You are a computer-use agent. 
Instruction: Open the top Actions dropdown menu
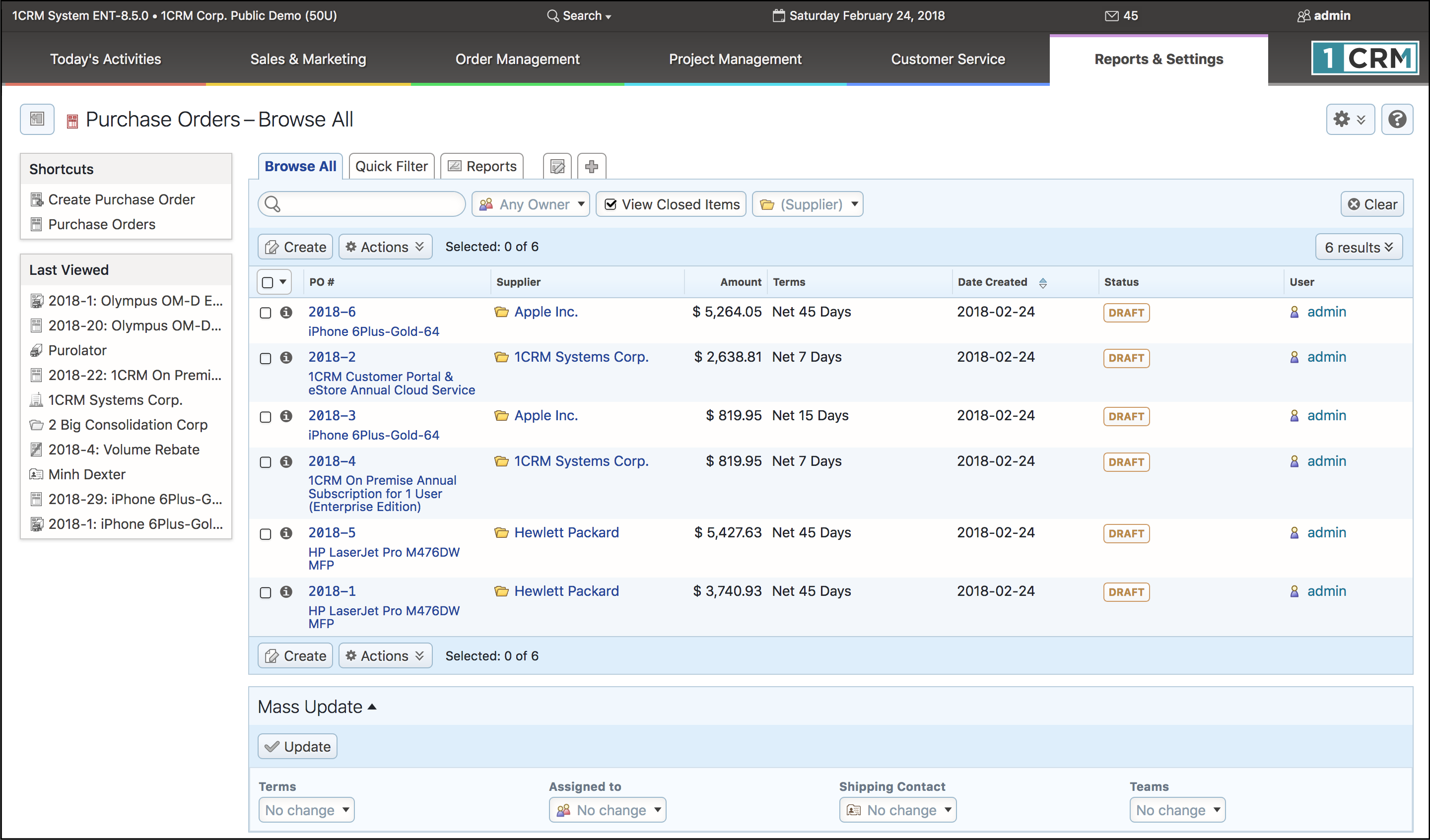pyautogui.click(x=385, y=247)
